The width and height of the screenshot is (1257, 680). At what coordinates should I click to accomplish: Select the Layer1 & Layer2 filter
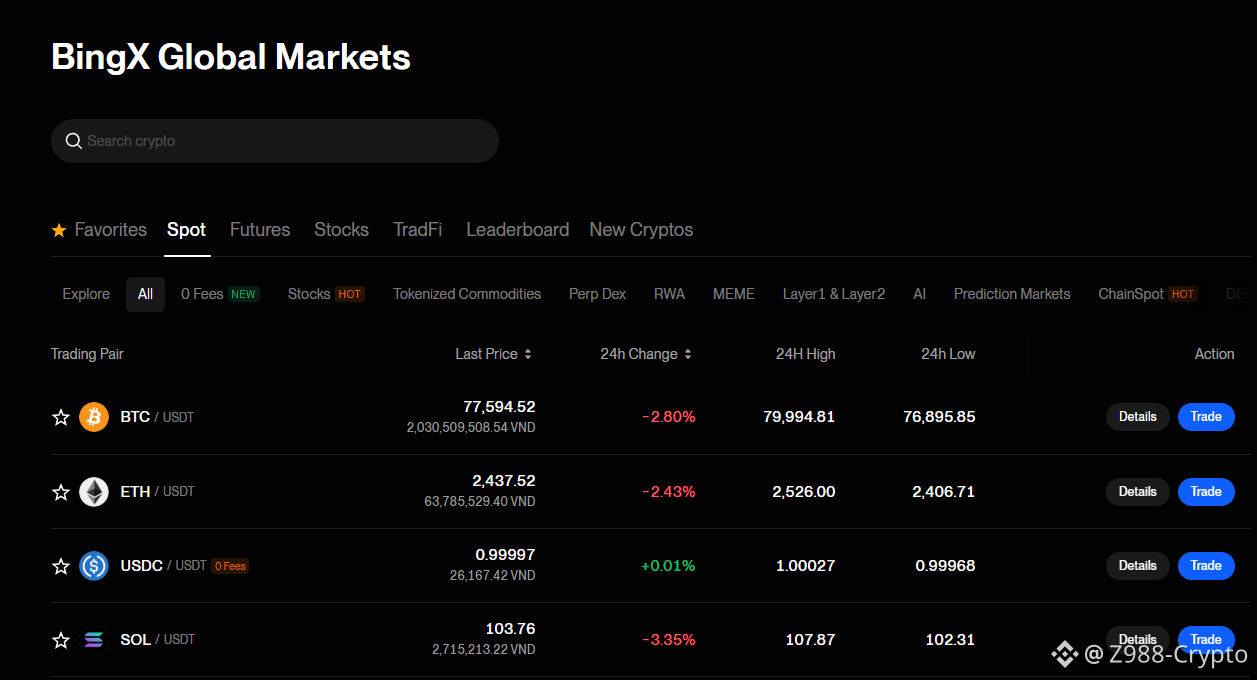[834, 294]
